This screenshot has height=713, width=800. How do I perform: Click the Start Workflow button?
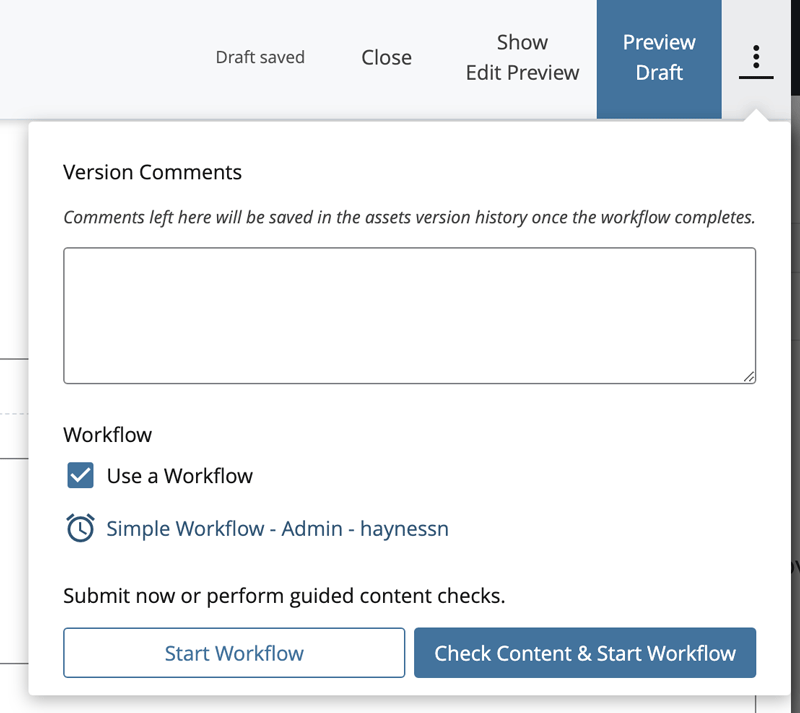tap(233, 652)
